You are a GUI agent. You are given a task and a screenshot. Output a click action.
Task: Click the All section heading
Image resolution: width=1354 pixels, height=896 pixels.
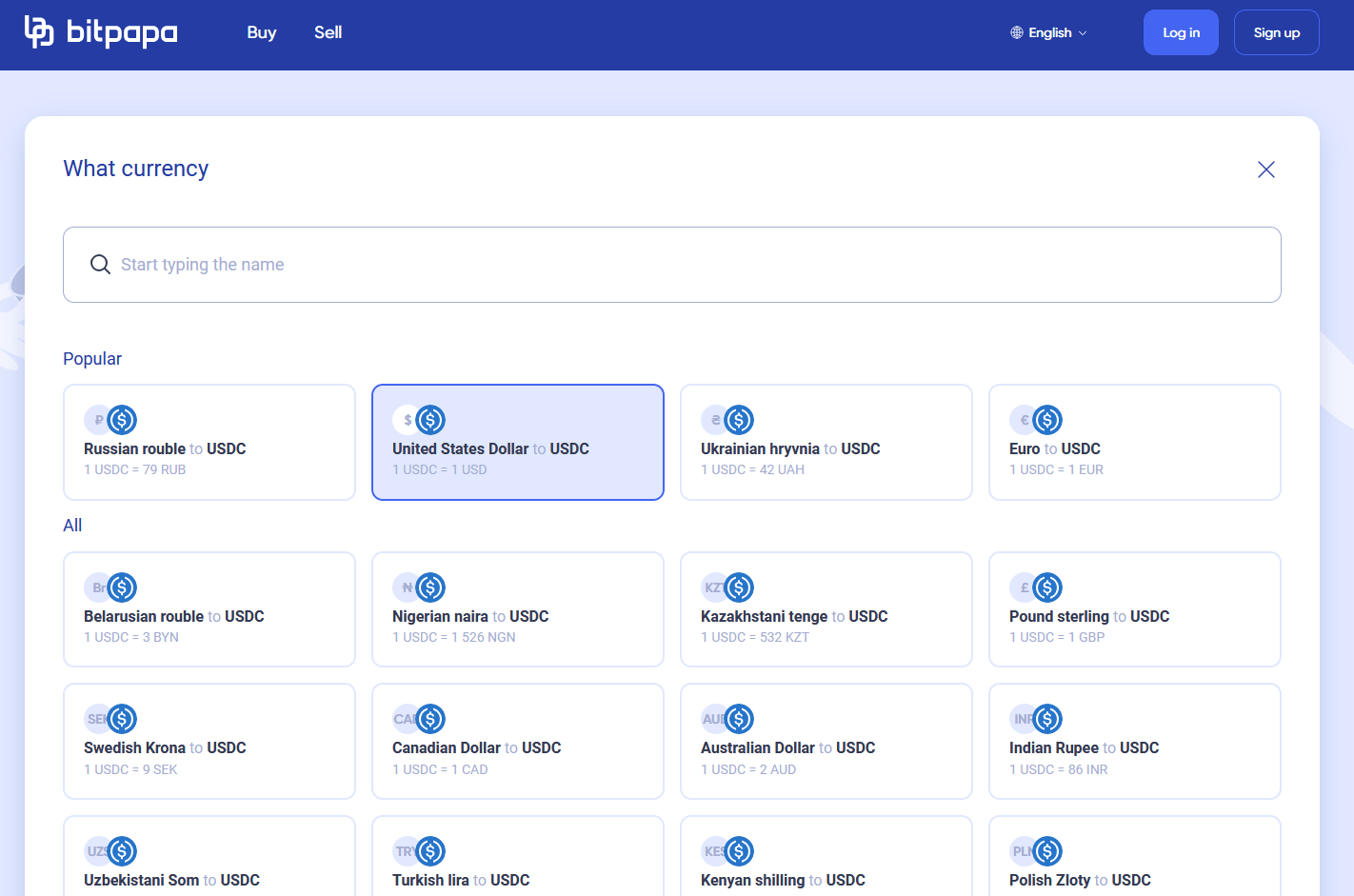[x=72, y=526]
